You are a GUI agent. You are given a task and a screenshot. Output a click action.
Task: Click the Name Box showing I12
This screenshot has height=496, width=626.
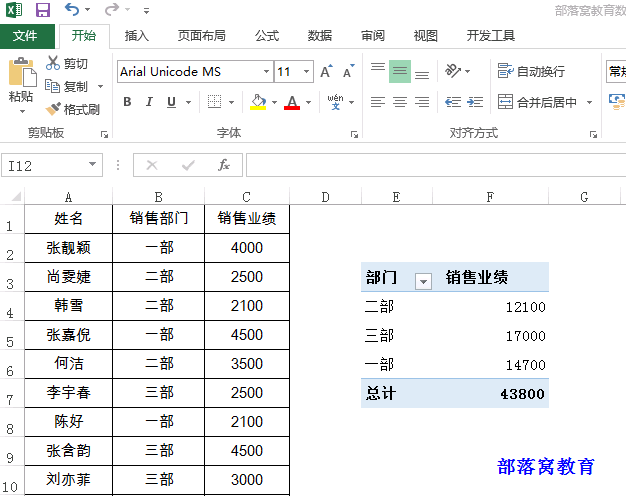click(45, 166)
